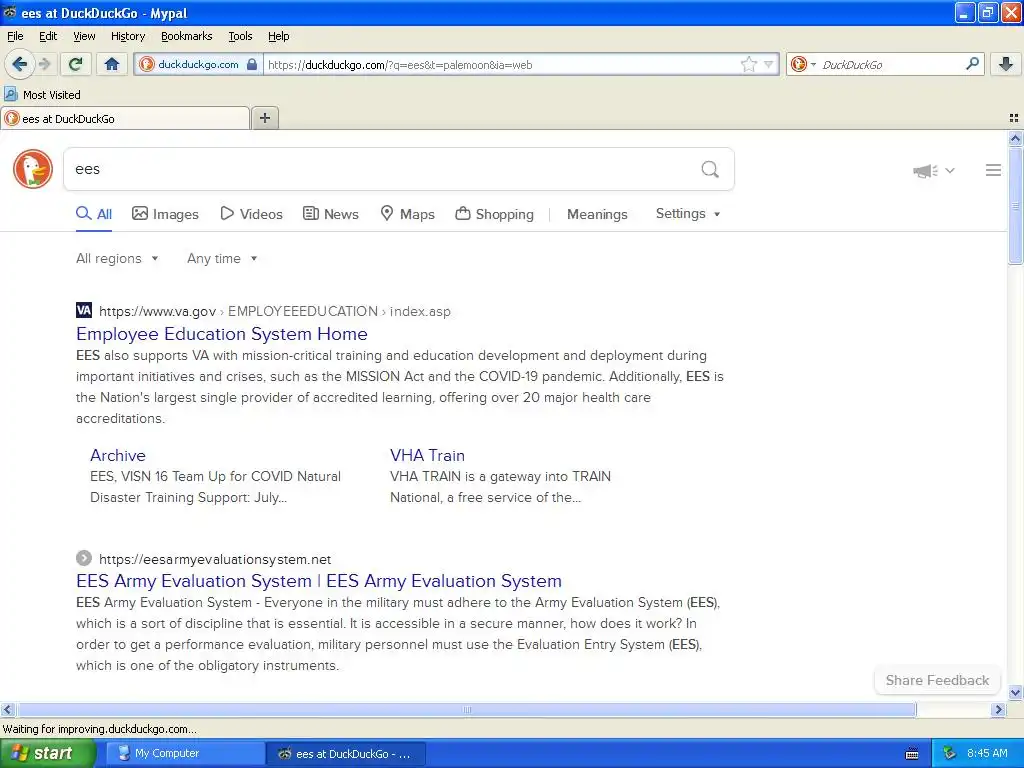Image resolution: width=1024 pixels, height=768 pixels.
Task: Open the search engine selector dropdown
Action: pyautogui.click(x=803, y=64)
